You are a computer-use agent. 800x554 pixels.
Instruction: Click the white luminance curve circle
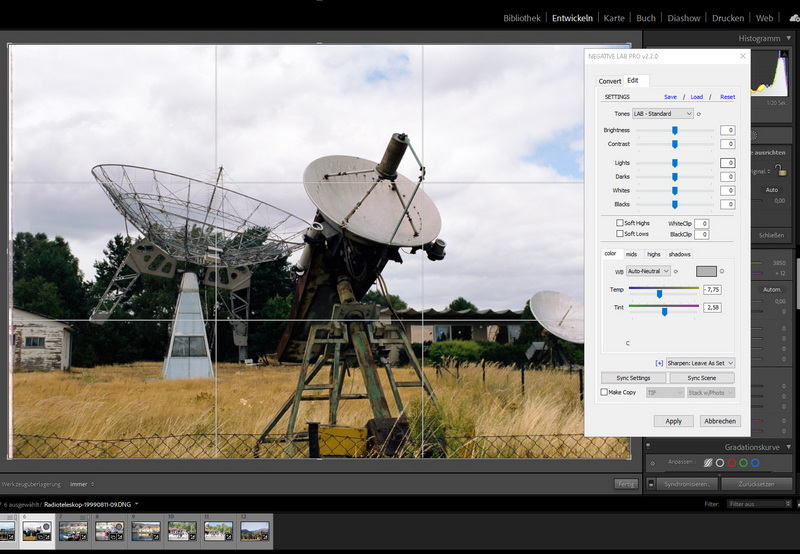[718, 463]
